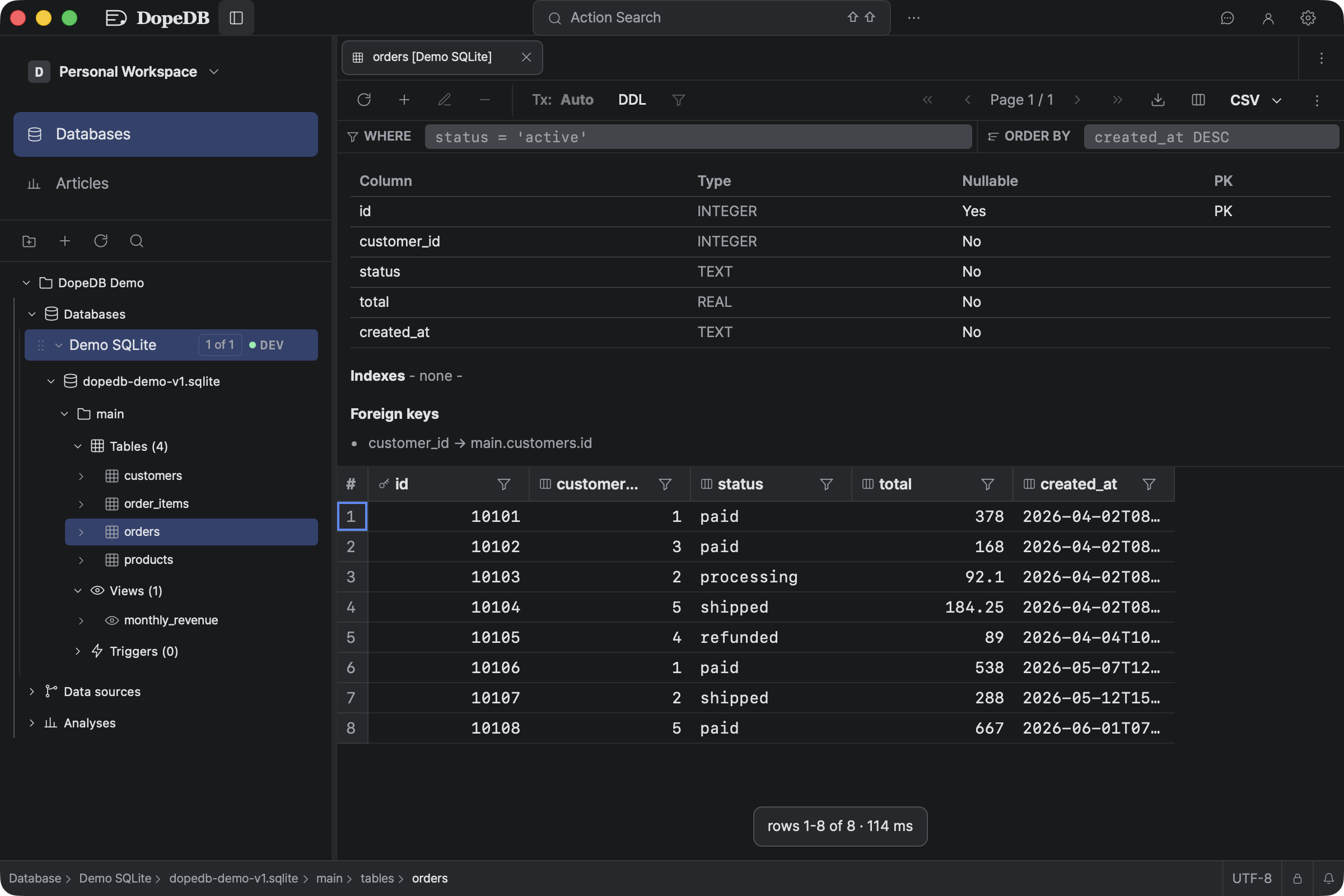Image resolution: width=1344 pixels, height=896 pixels.
Task: Click the new folder icon in sidebar toolbar
Action: click(29, 241)
